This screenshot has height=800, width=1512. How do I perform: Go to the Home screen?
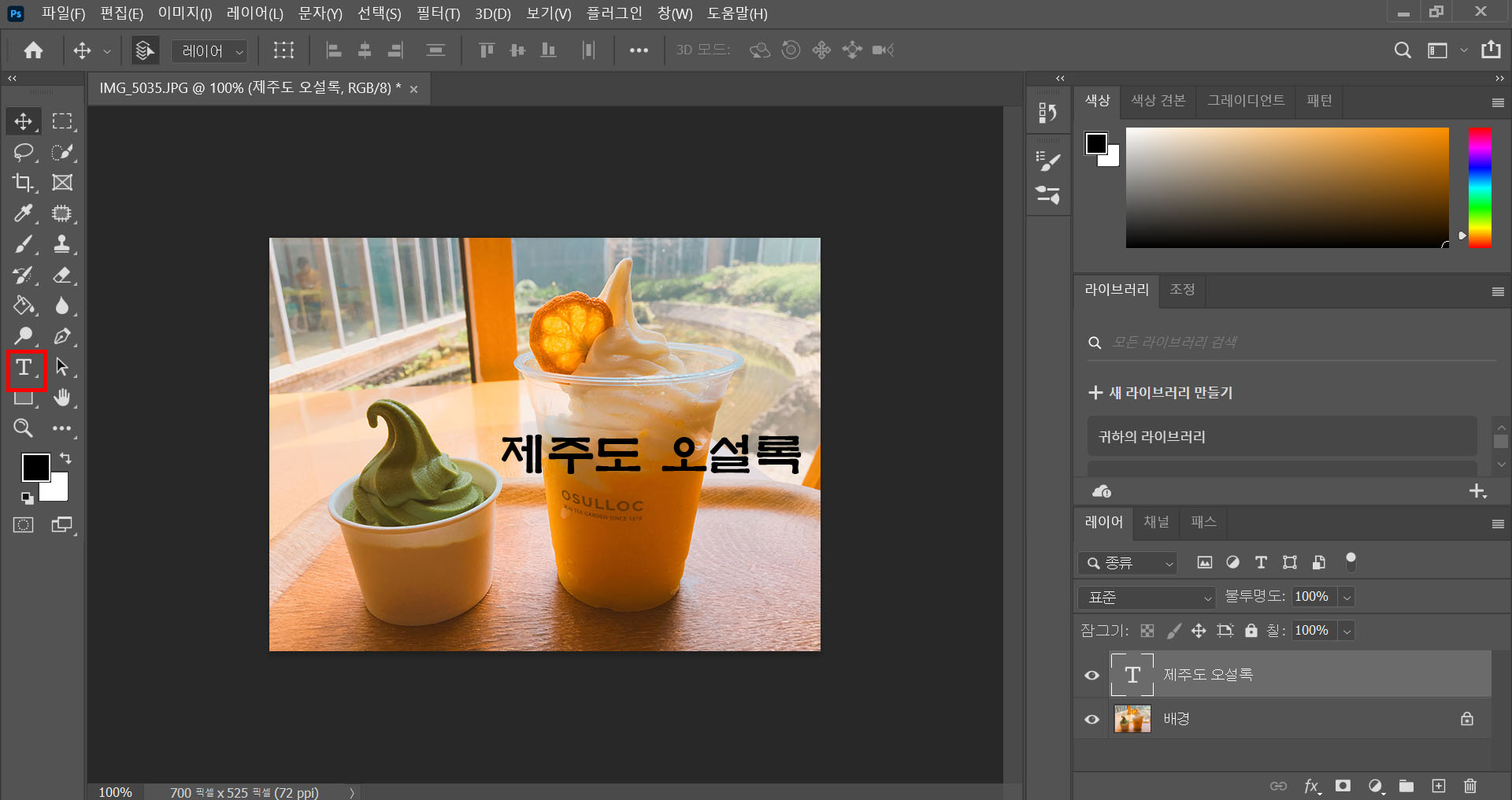tap(33, 50)
